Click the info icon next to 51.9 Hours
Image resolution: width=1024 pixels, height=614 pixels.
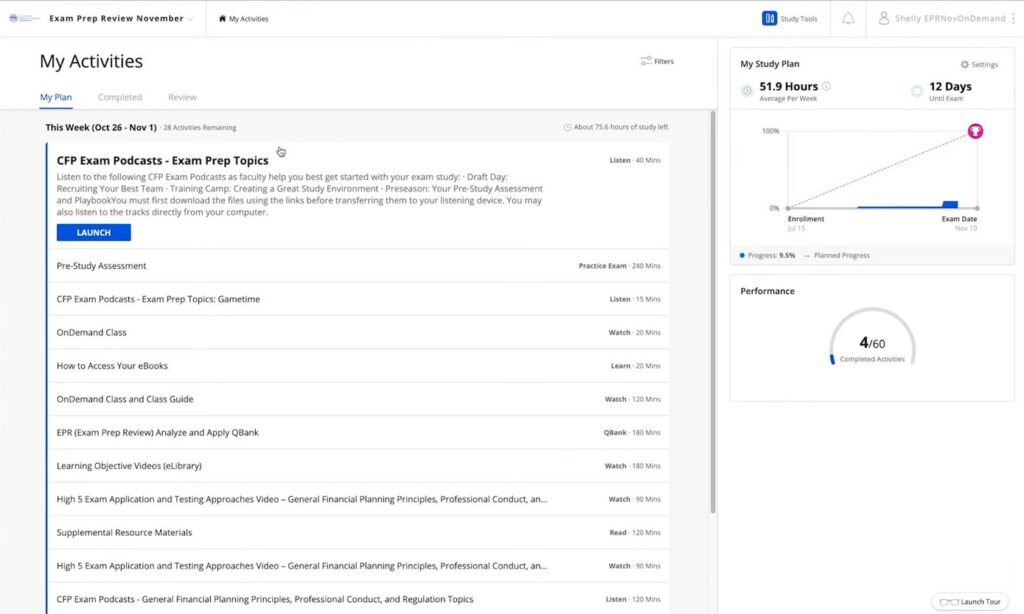click(826, 86)
